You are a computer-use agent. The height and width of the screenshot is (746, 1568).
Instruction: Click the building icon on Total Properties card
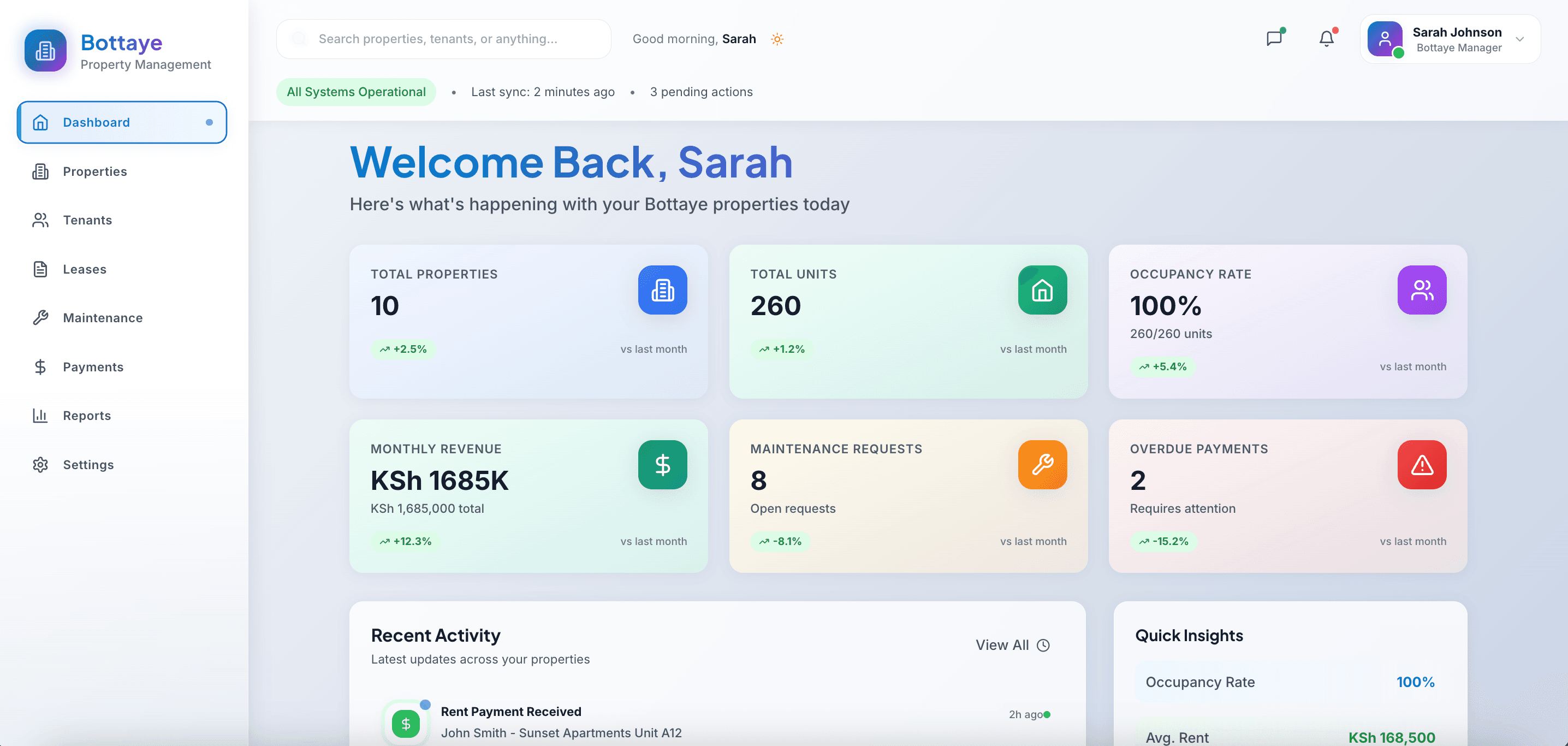[662, 291]
